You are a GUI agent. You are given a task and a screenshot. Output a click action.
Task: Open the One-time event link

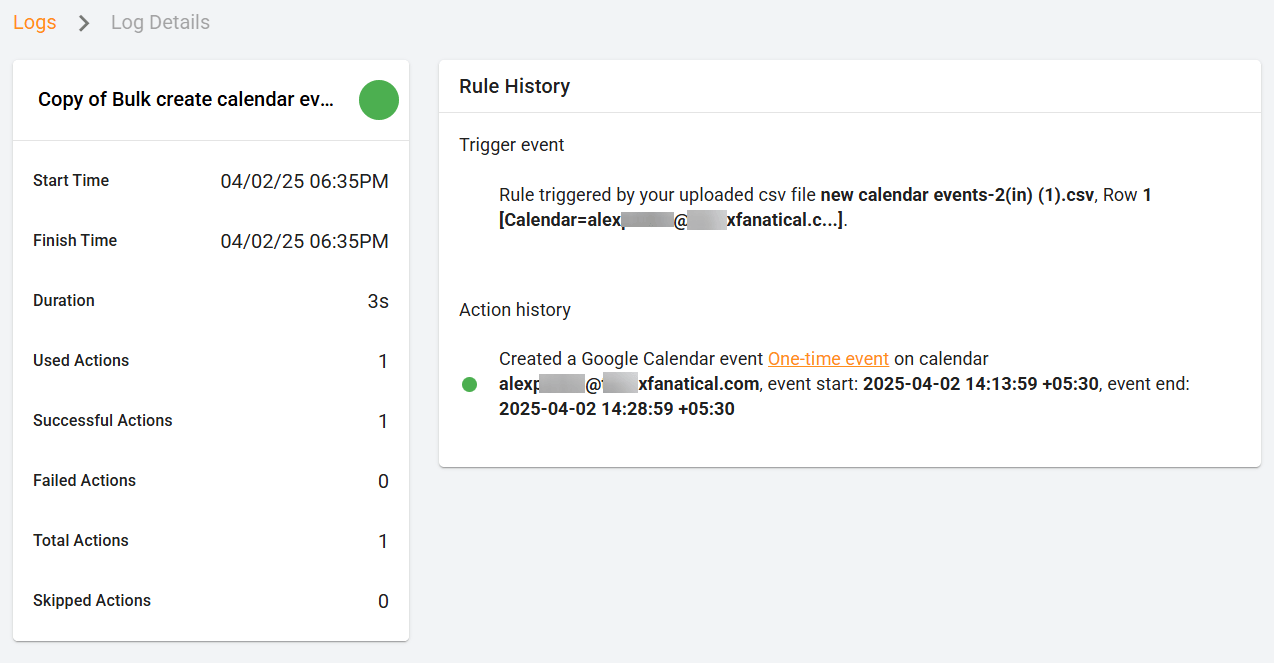coord(830,358)
